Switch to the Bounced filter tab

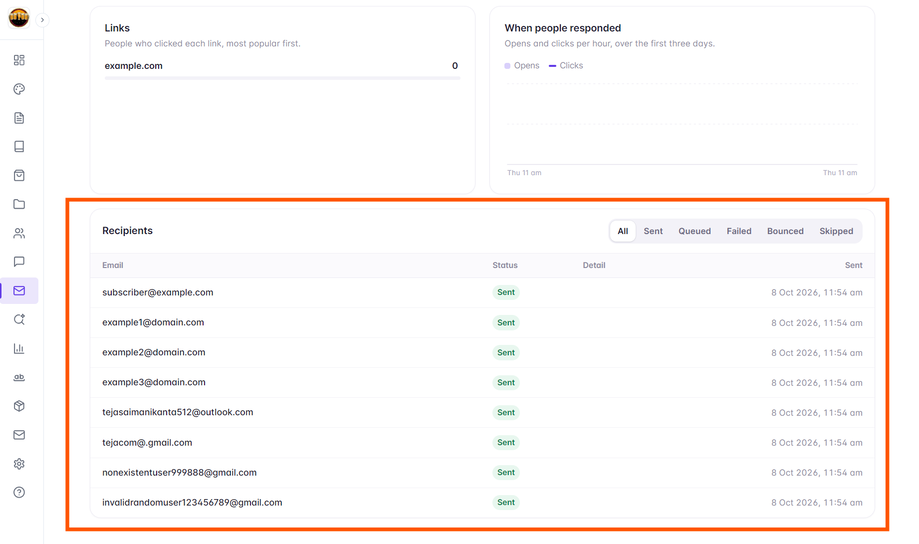tap(785, 231)
